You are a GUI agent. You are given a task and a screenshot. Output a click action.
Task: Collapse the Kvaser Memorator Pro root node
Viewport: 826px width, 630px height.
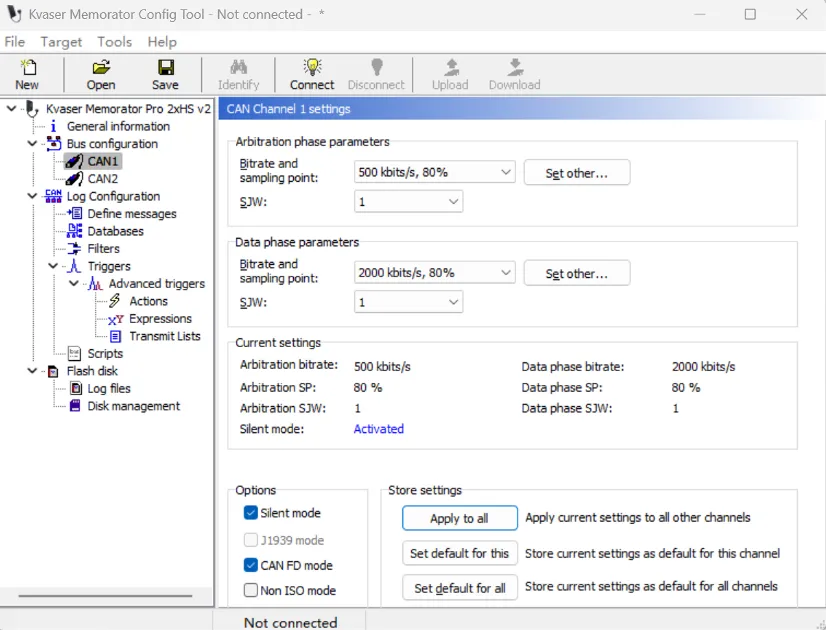tap(11, 109)
